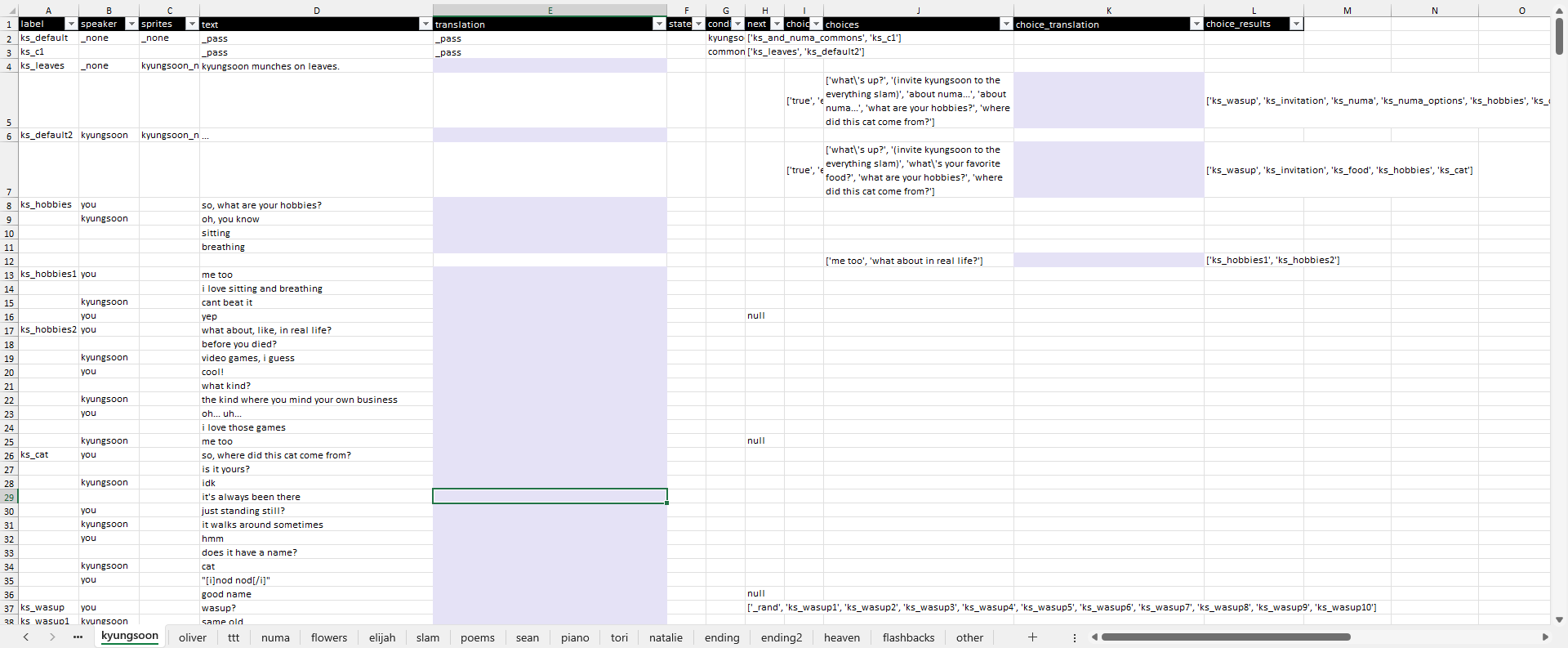Select column D header

[x=316, y=11]
